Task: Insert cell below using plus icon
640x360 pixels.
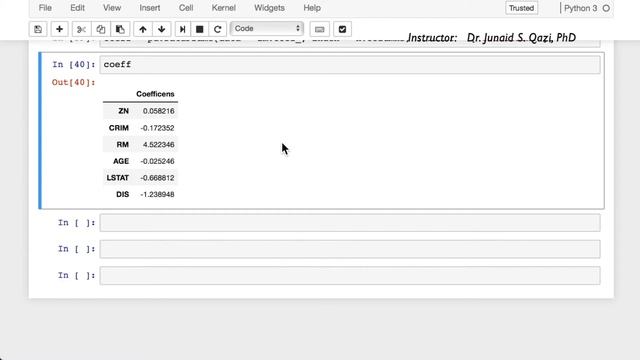Action: pos(59,29)
